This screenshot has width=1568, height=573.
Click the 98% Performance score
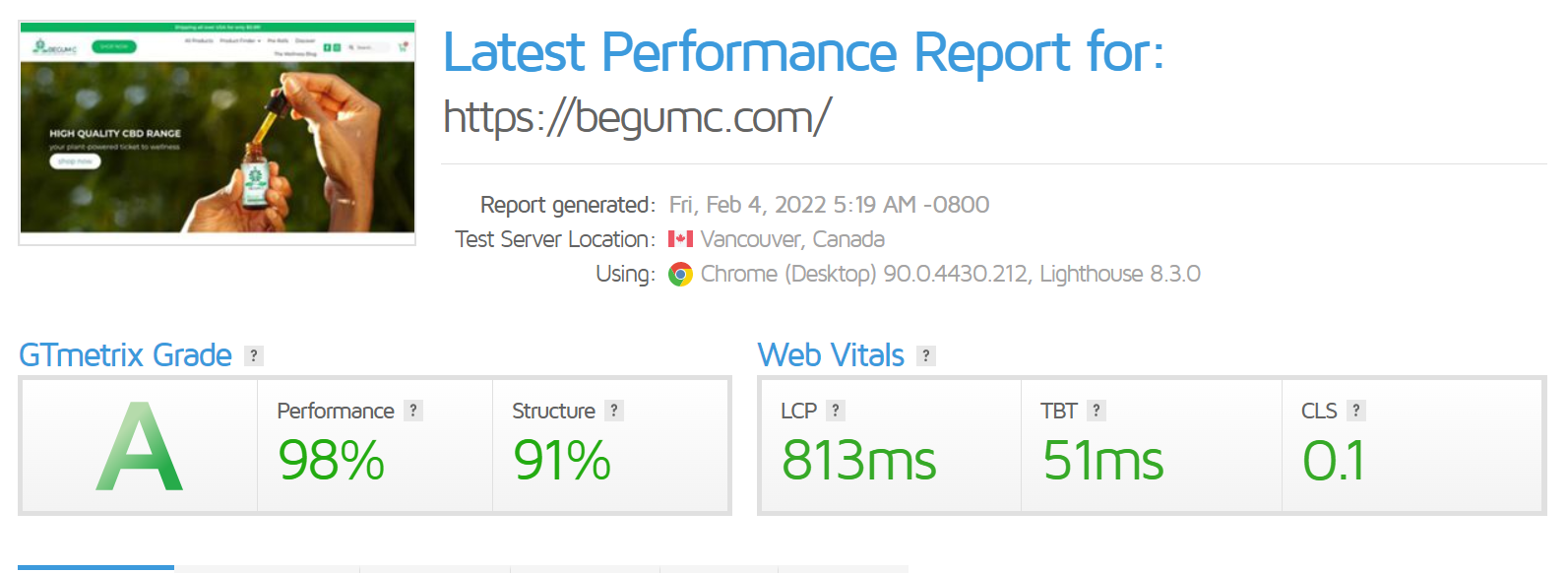(331, 461)
